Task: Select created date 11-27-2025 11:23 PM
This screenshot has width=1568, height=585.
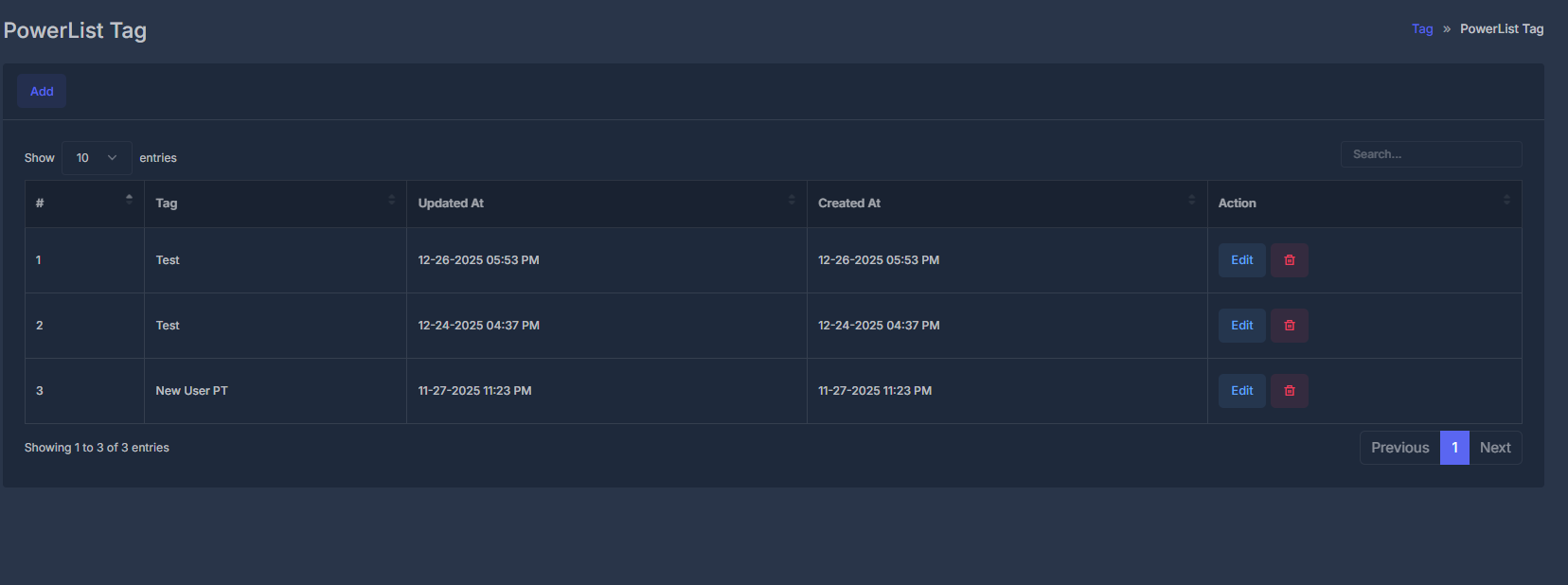Action: (875, 391)
